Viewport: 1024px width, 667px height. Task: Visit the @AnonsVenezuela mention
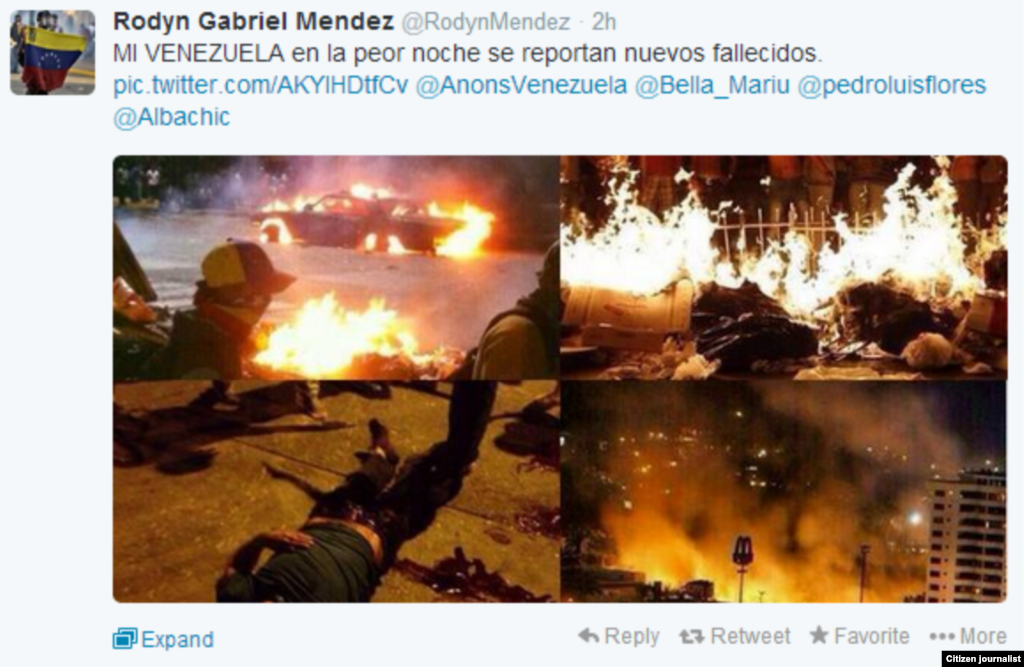tap(521, 86)
